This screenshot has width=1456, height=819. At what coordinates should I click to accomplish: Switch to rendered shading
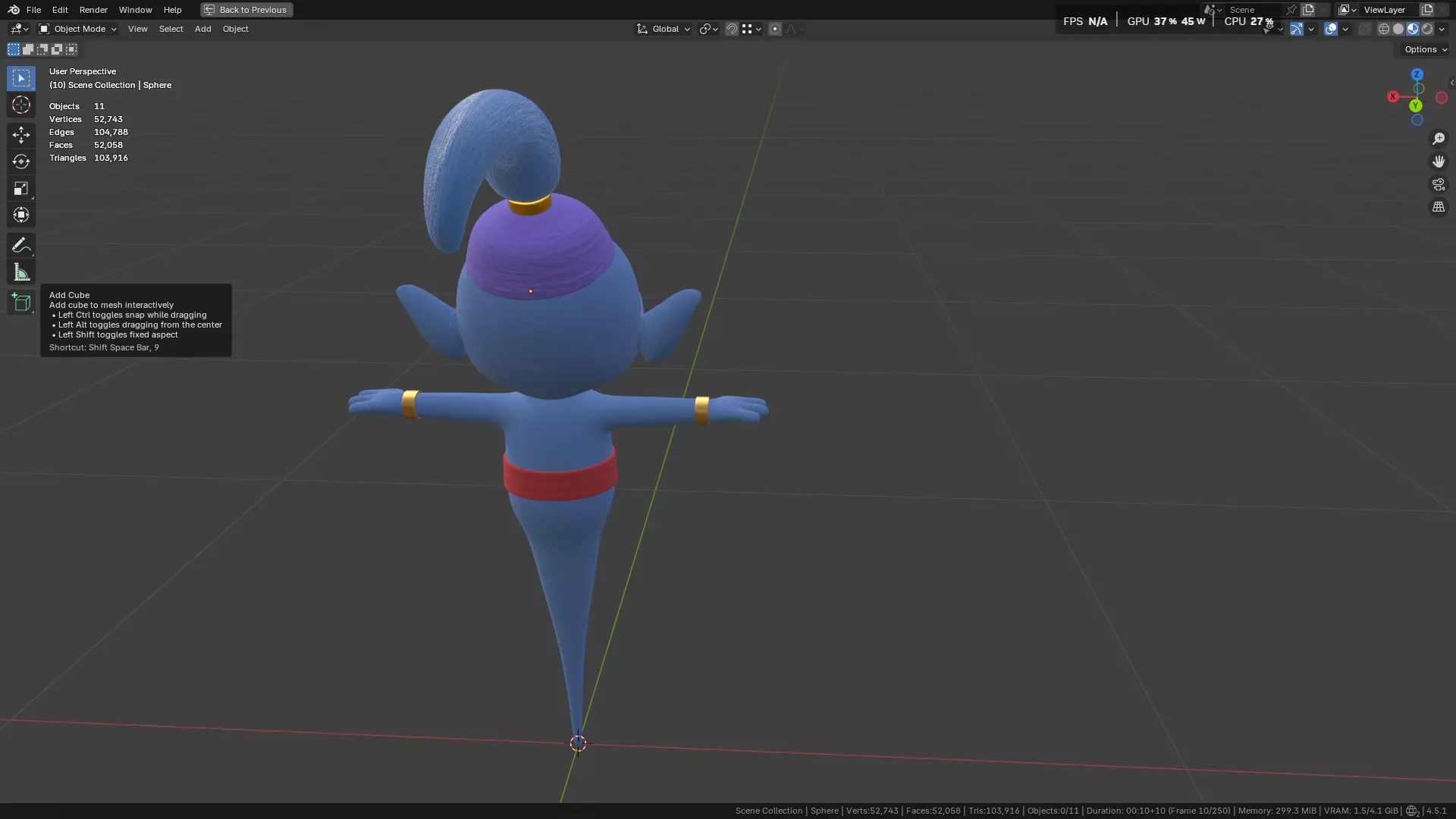coord(1427,29)
